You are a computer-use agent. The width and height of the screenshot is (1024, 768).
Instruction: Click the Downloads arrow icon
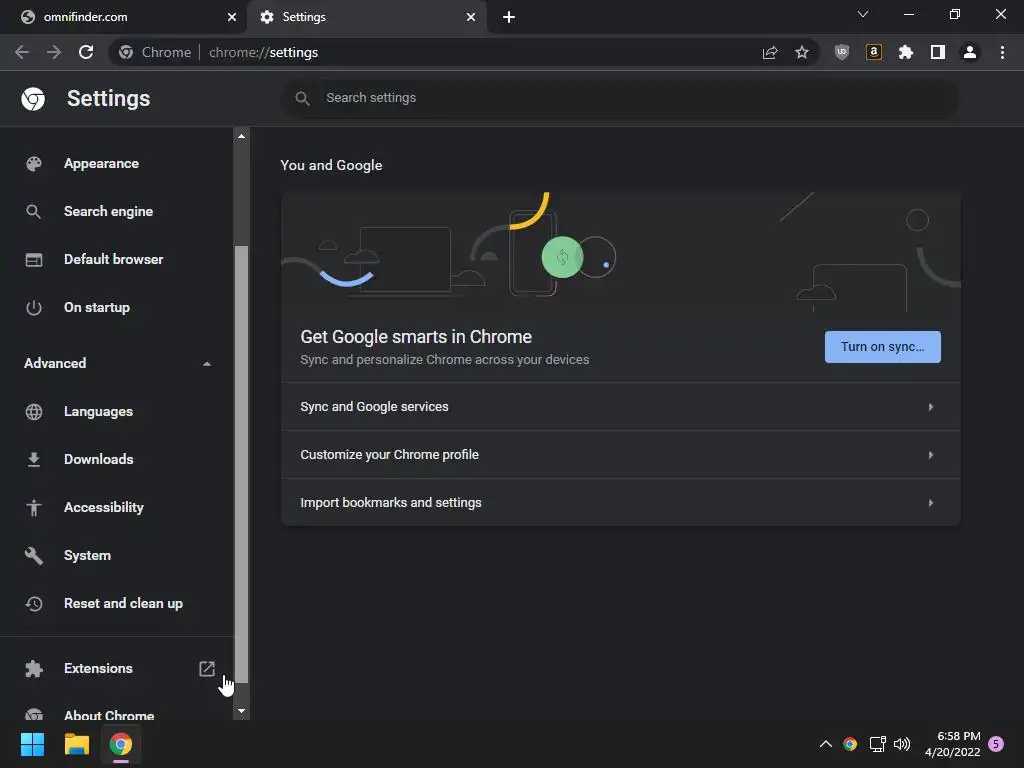click(x=33, y=460)
